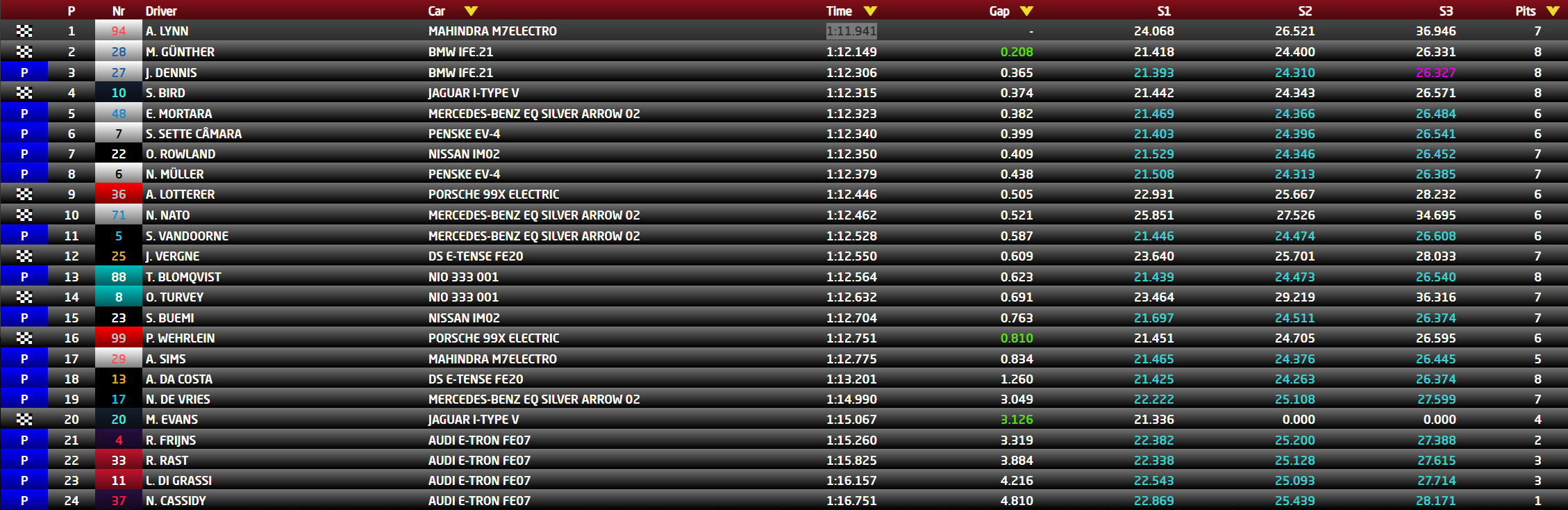Open the Pits column dropdown arrow
The width and height of the screenshot is (1568, 510).
tap(1553, 11)
